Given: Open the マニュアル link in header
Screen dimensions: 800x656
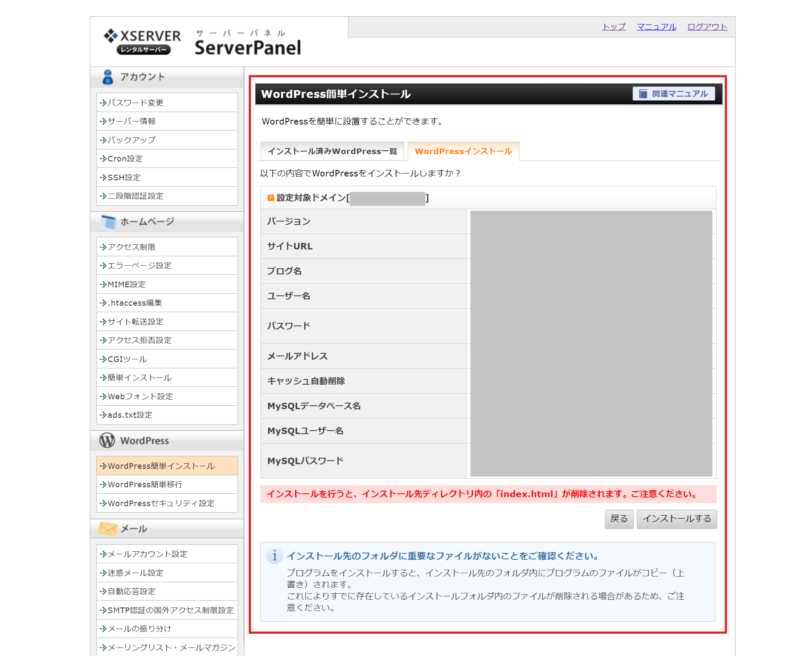Looking at the screenshot, I should coord(657,27).
